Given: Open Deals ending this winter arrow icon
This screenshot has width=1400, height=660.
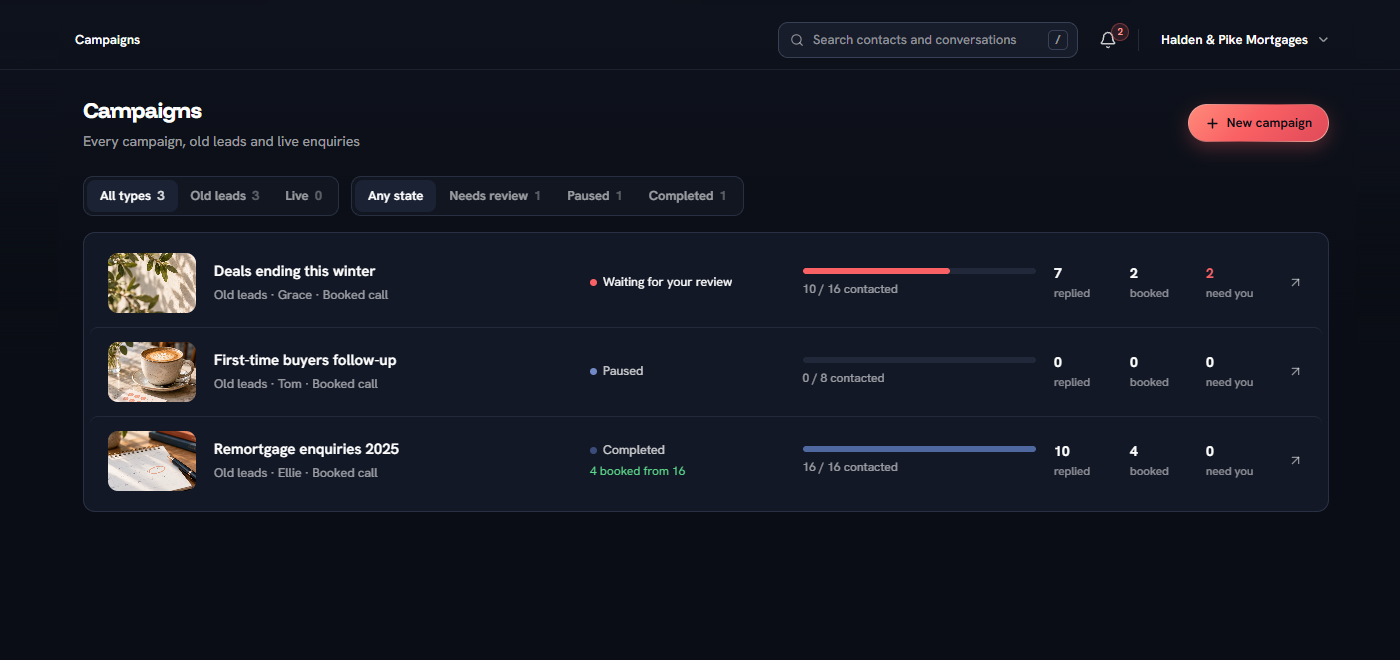Looking at the screenshot, I should click(1295, 283).
